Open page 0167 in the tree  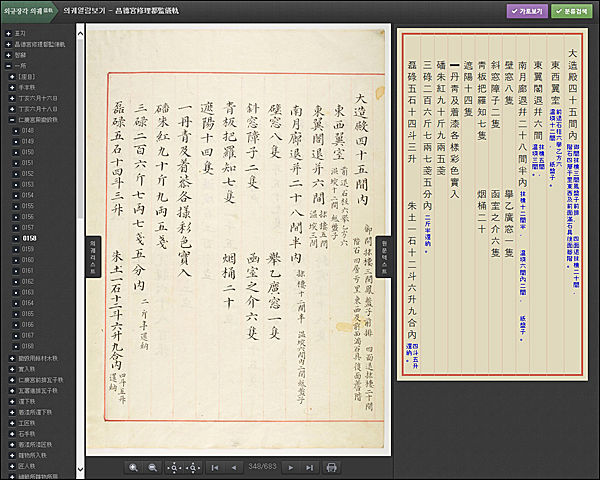28,335
